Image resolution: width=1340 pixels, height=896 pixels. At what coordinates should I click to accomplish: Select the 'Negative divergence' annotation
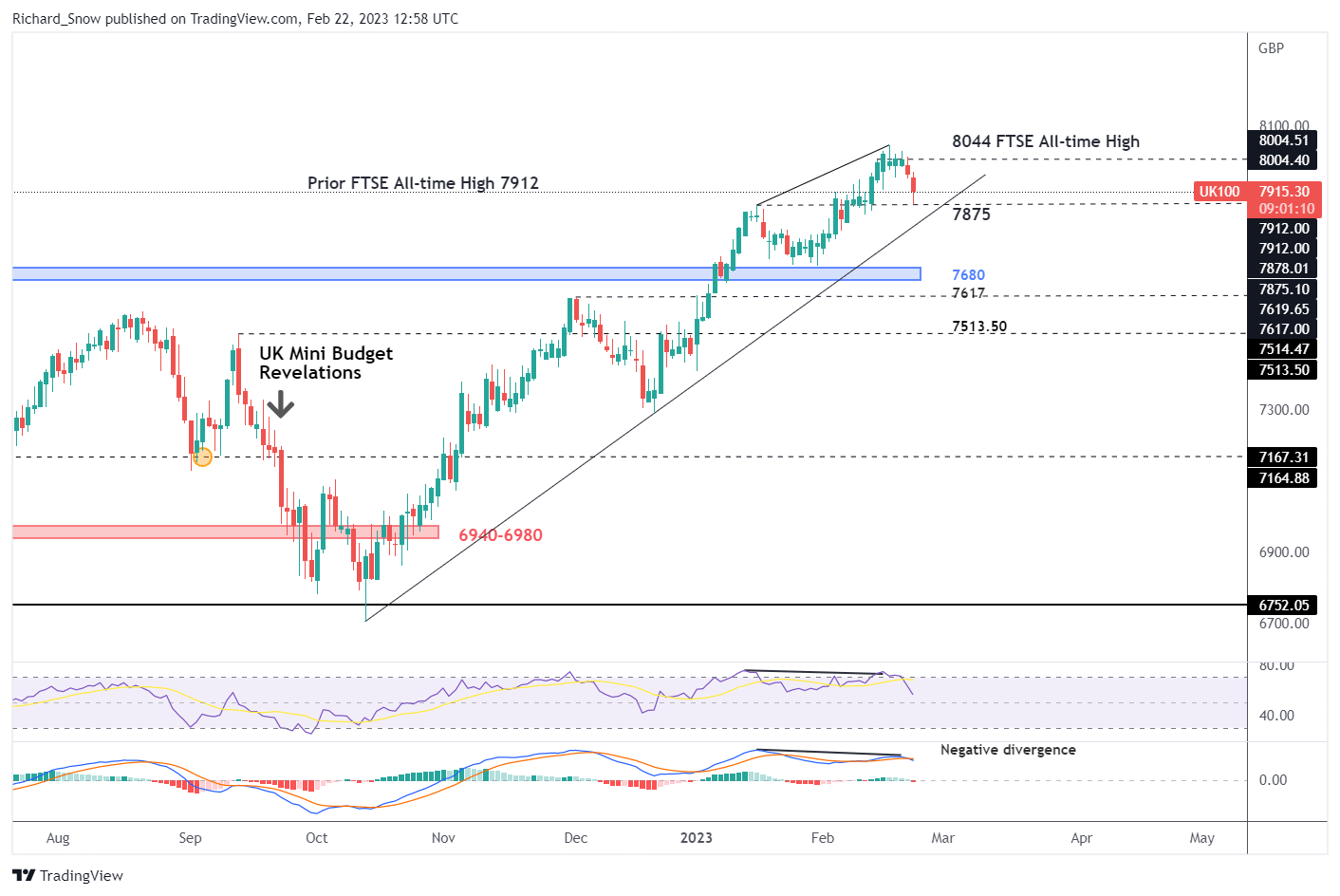click(1008, 750)
